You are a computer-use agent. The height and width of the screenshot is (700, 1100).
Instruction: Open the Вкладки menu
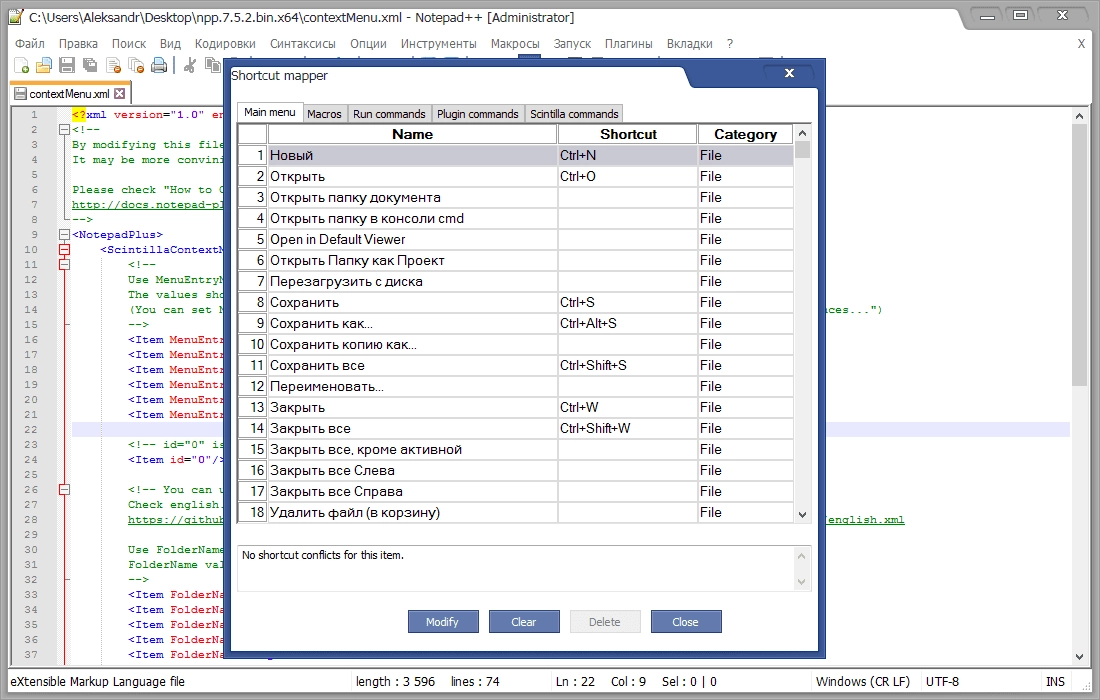pyautogui.click(x=690, y=43)
